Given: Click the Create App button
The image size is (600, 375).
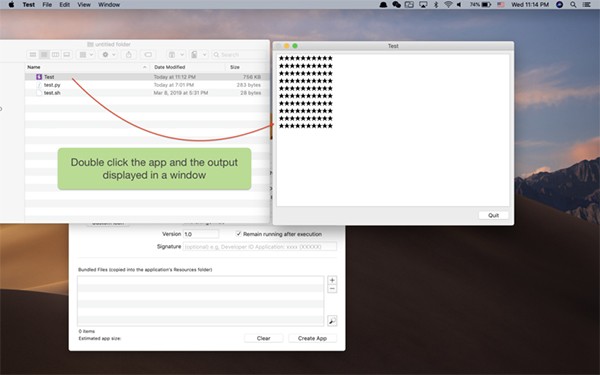Looking at the screenshot, I should coord(312,338).
